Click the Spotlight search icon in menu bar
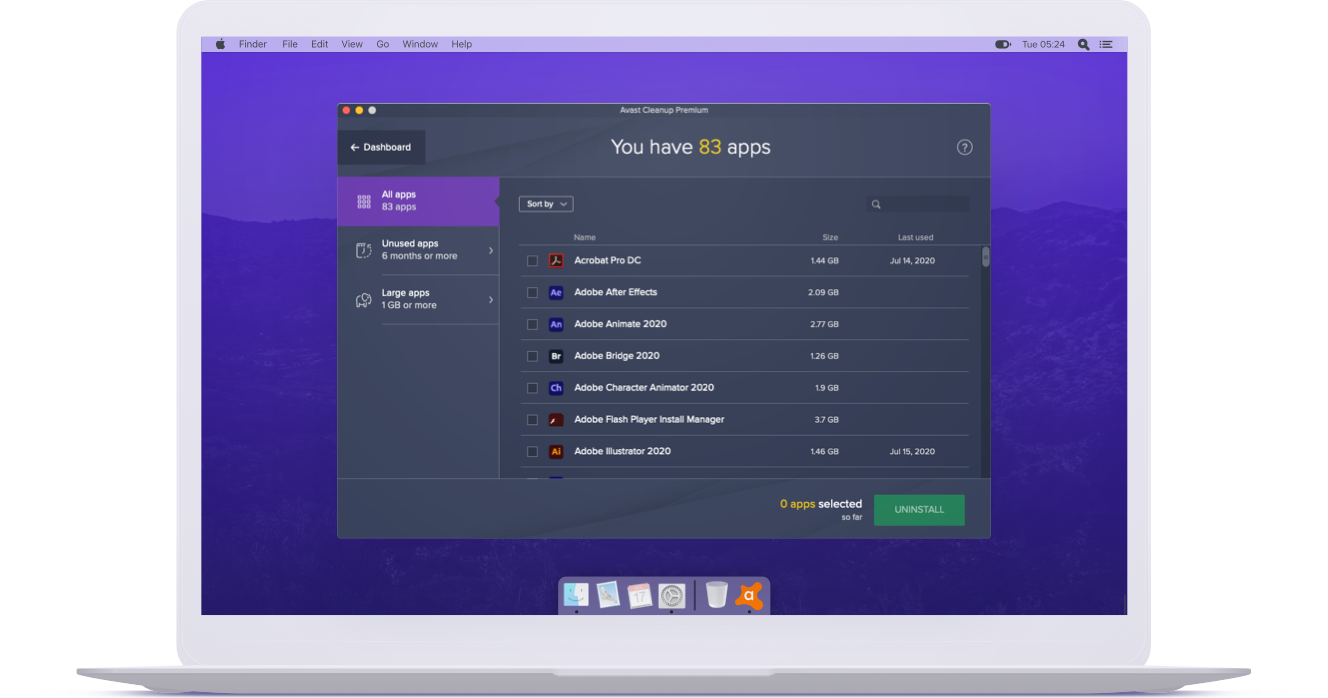This screenshot has height=698, width=1328. 1083,44
